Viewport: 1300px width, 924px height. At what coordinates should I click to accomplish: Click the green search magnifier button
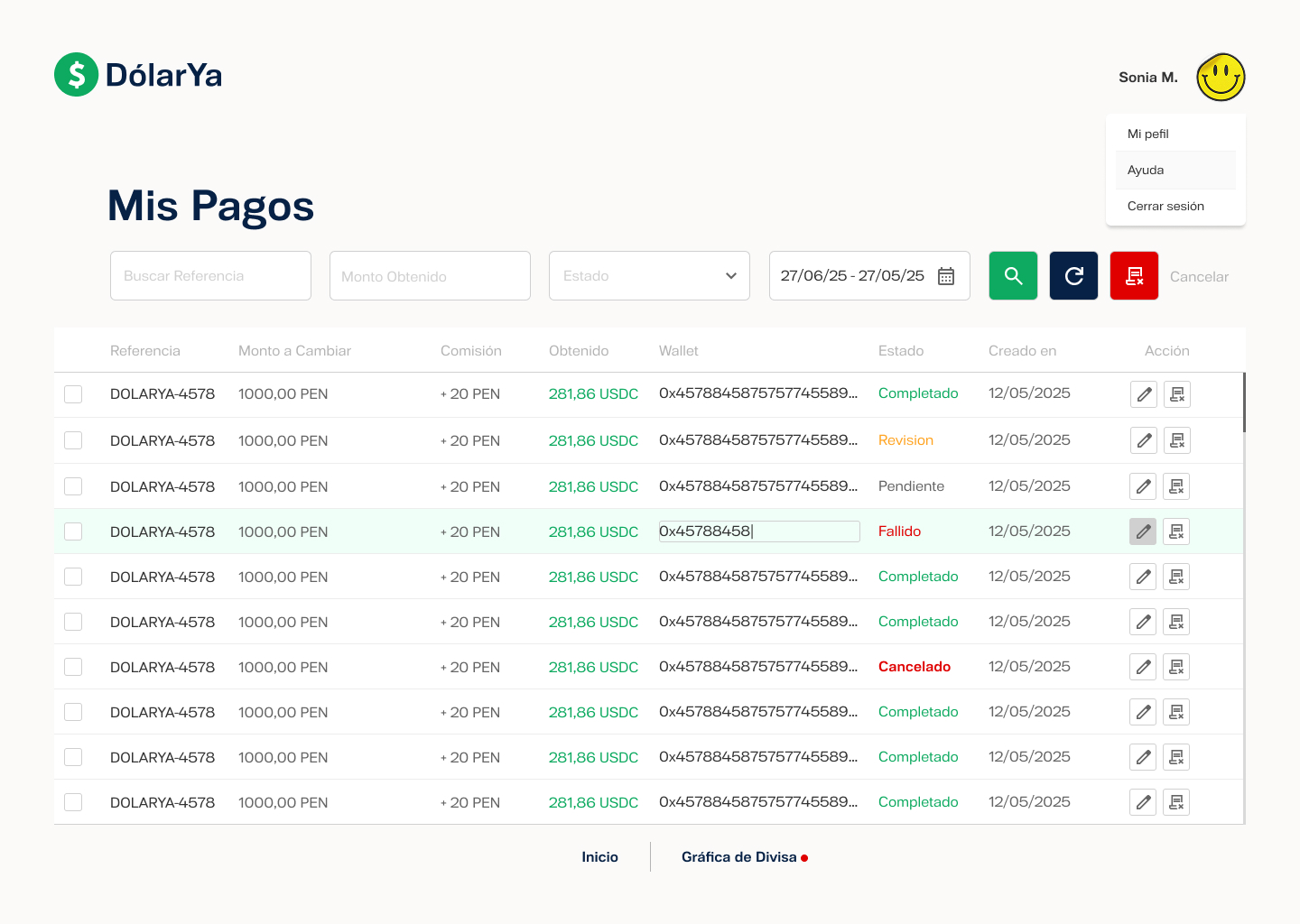[x=1013, y=276]
